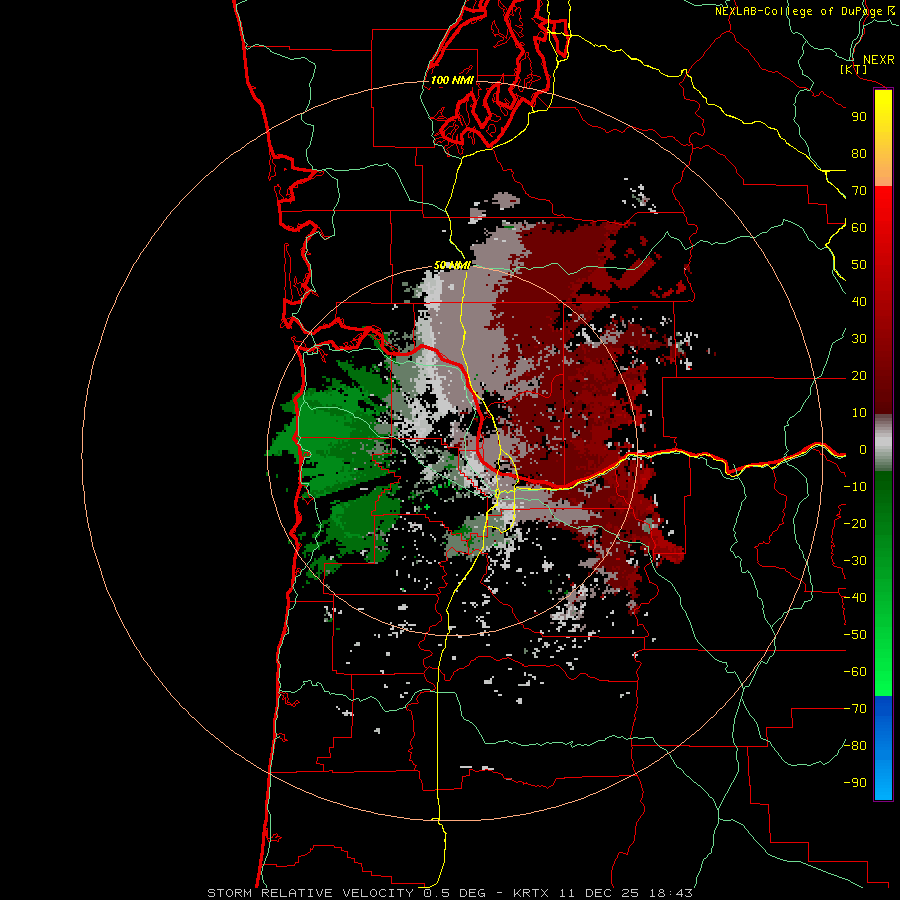Click the 20 value on velocity scale

[x=859, y=376]
